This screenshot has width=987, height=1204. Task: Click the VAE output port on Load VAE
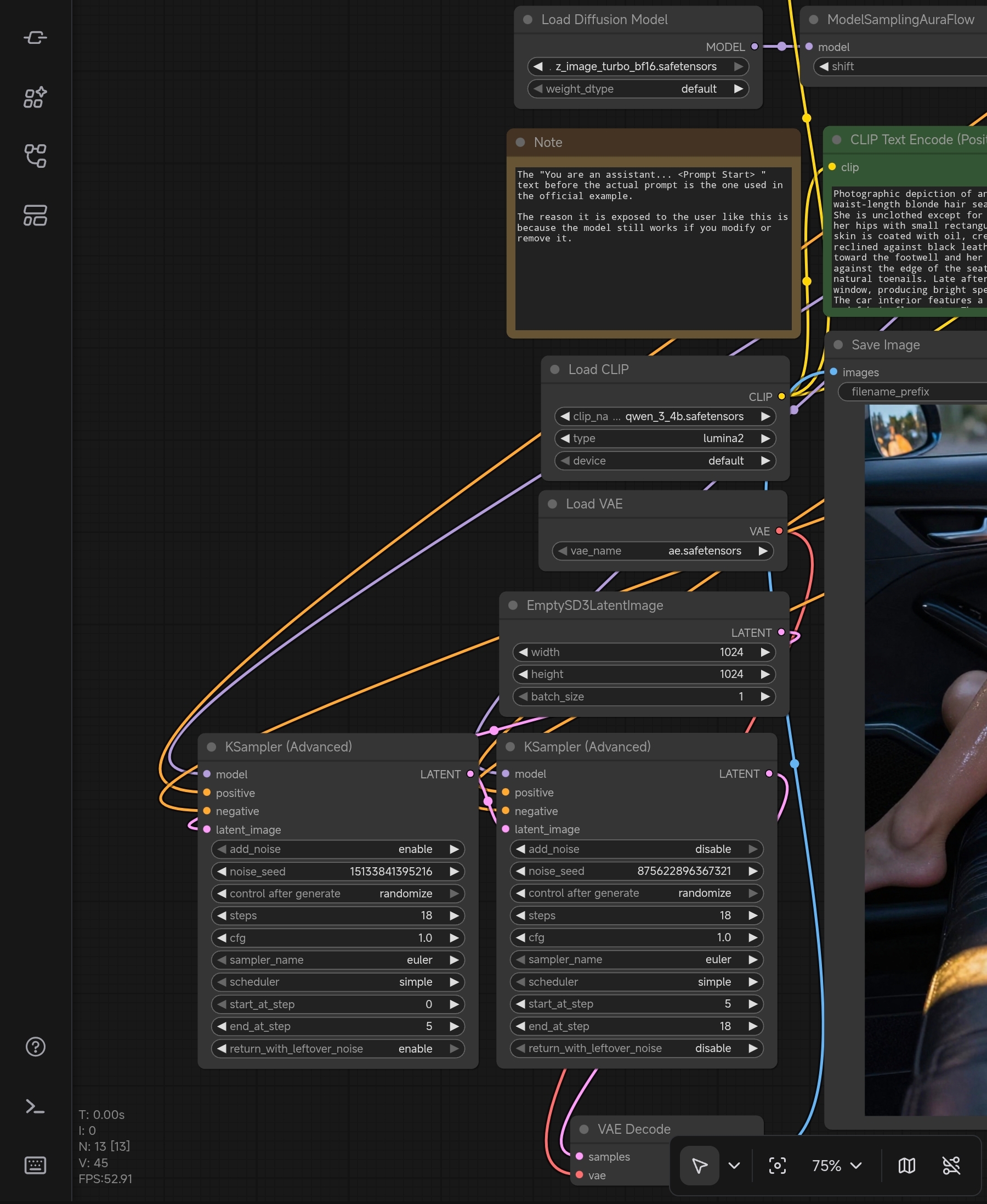779,530
